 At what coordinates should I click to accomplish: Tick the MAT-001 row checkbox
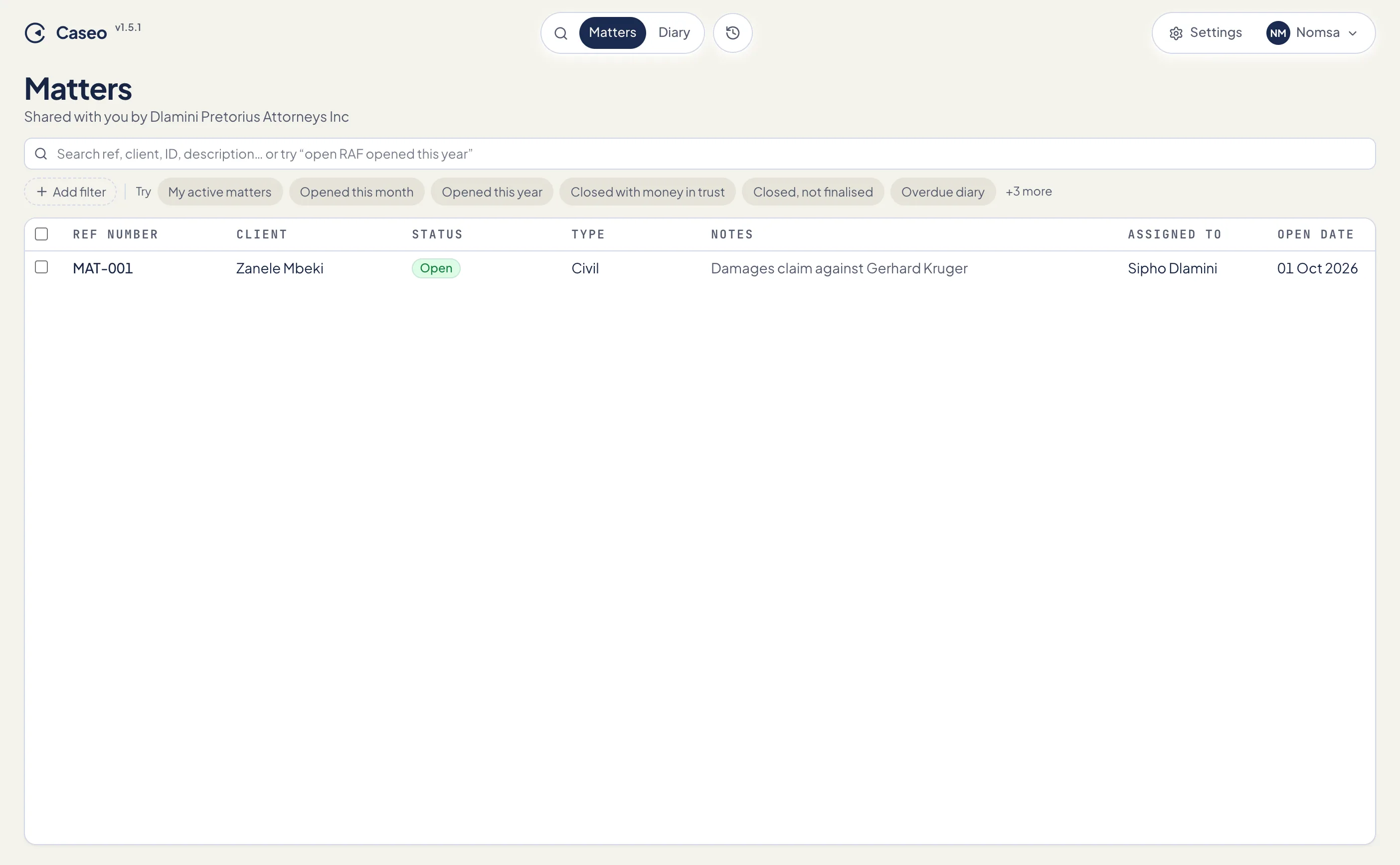(x=41, y=267)
